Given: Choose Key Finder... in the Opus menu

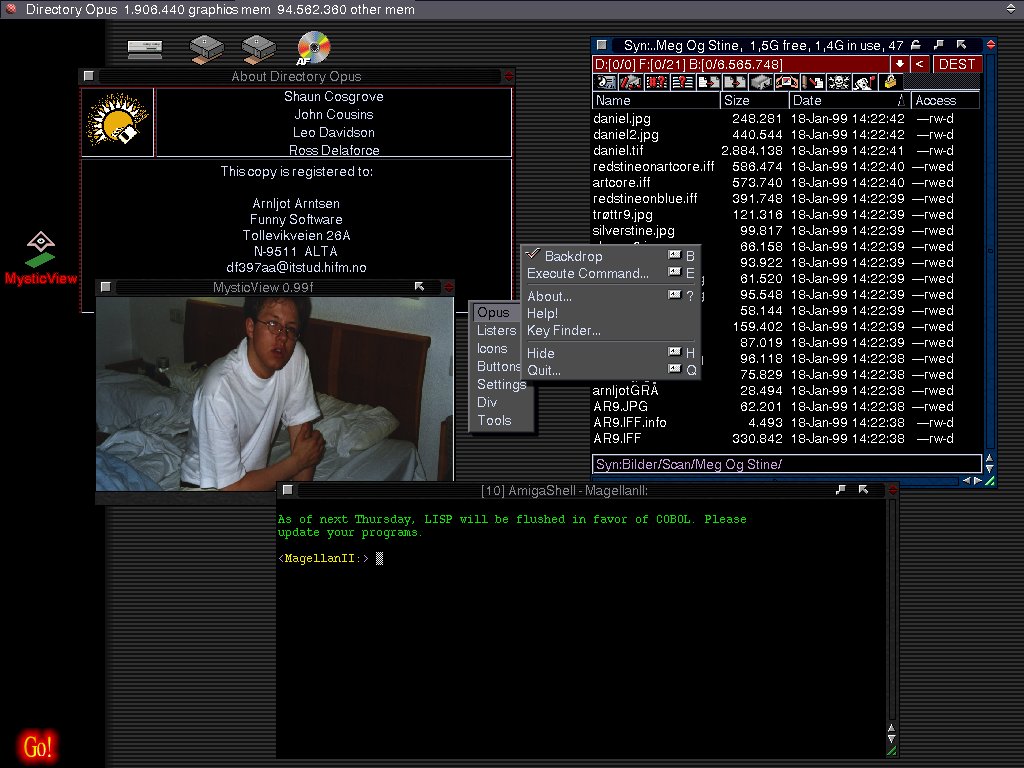Looking at the screenshot, I should [x=564, y=330].
